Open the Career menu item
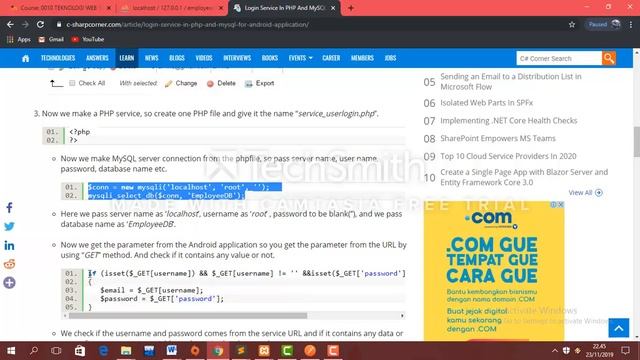 tap(331, 58)
